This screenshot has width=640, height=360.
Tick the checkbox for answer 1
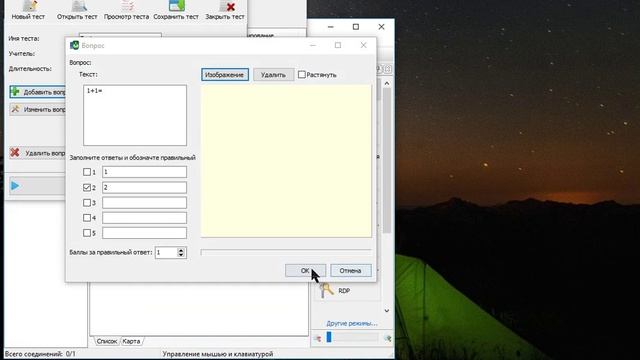point(87,172)
